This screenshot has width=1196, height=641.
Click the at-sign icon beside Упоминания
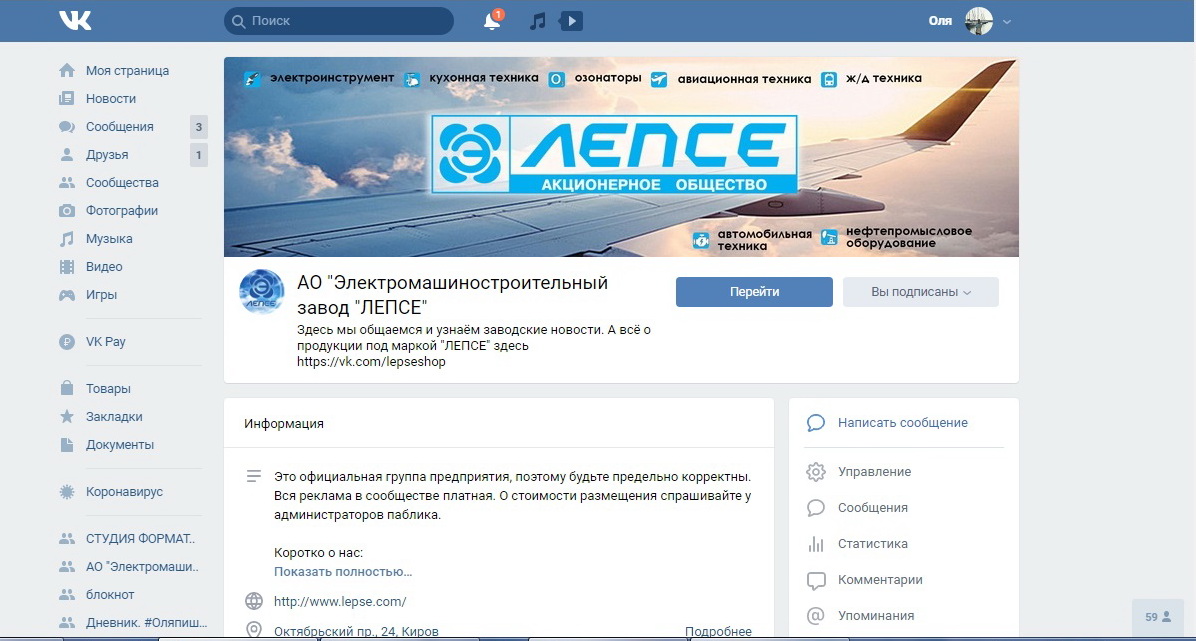(816, 616)
